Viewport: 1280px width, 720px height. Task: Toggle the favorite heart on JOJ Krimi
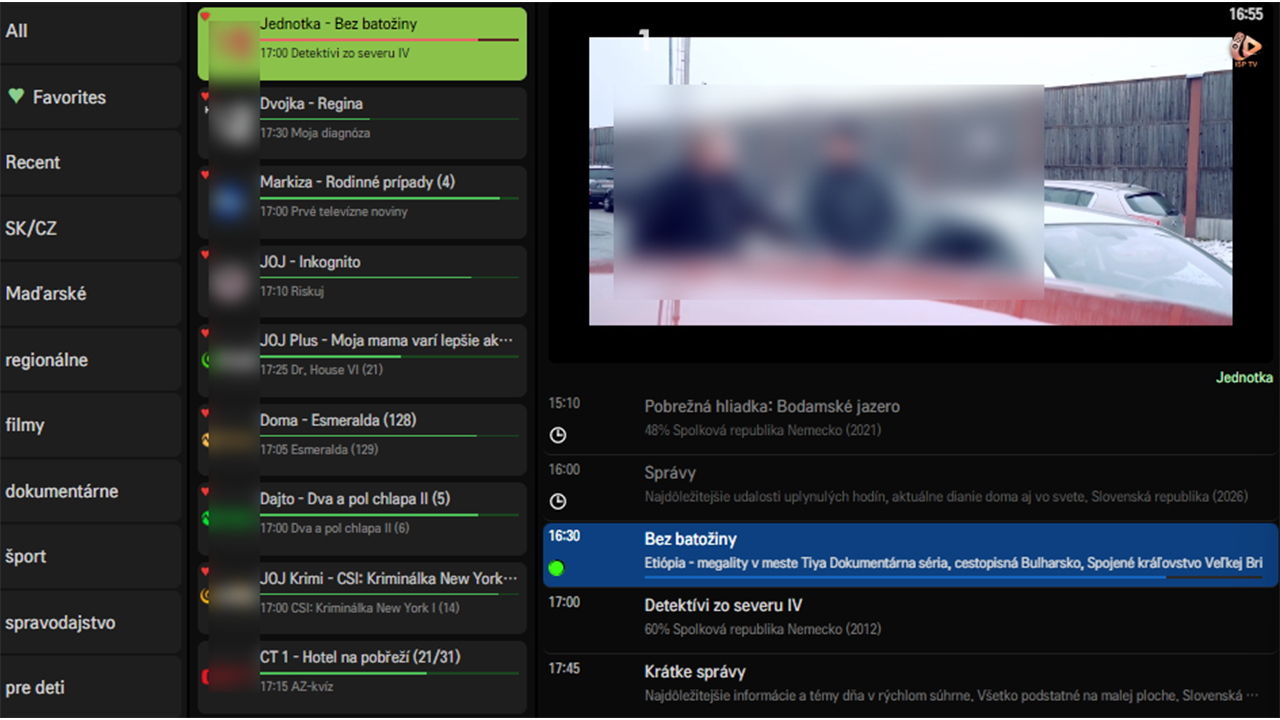point(205,571)
